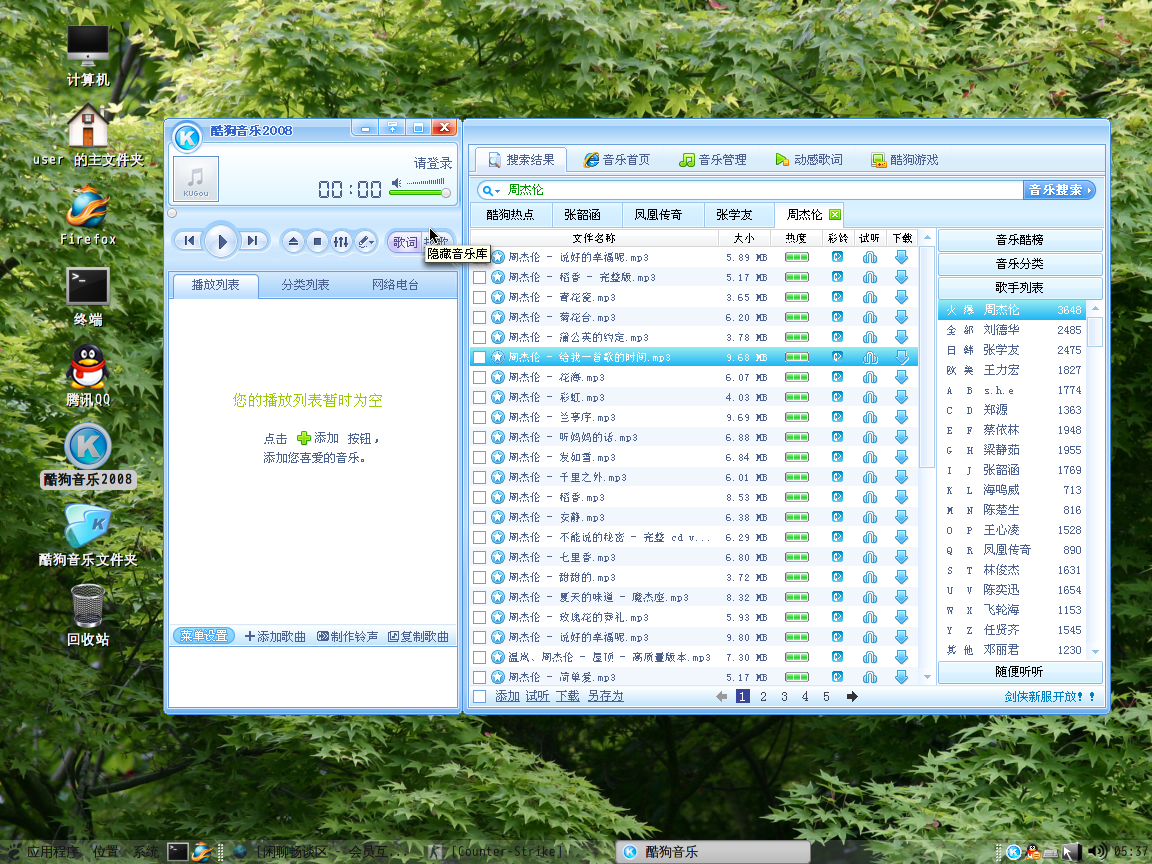Select the 凤凰传奇 search tab
This screenshot has height=864, width=1152.
point(658,215)
